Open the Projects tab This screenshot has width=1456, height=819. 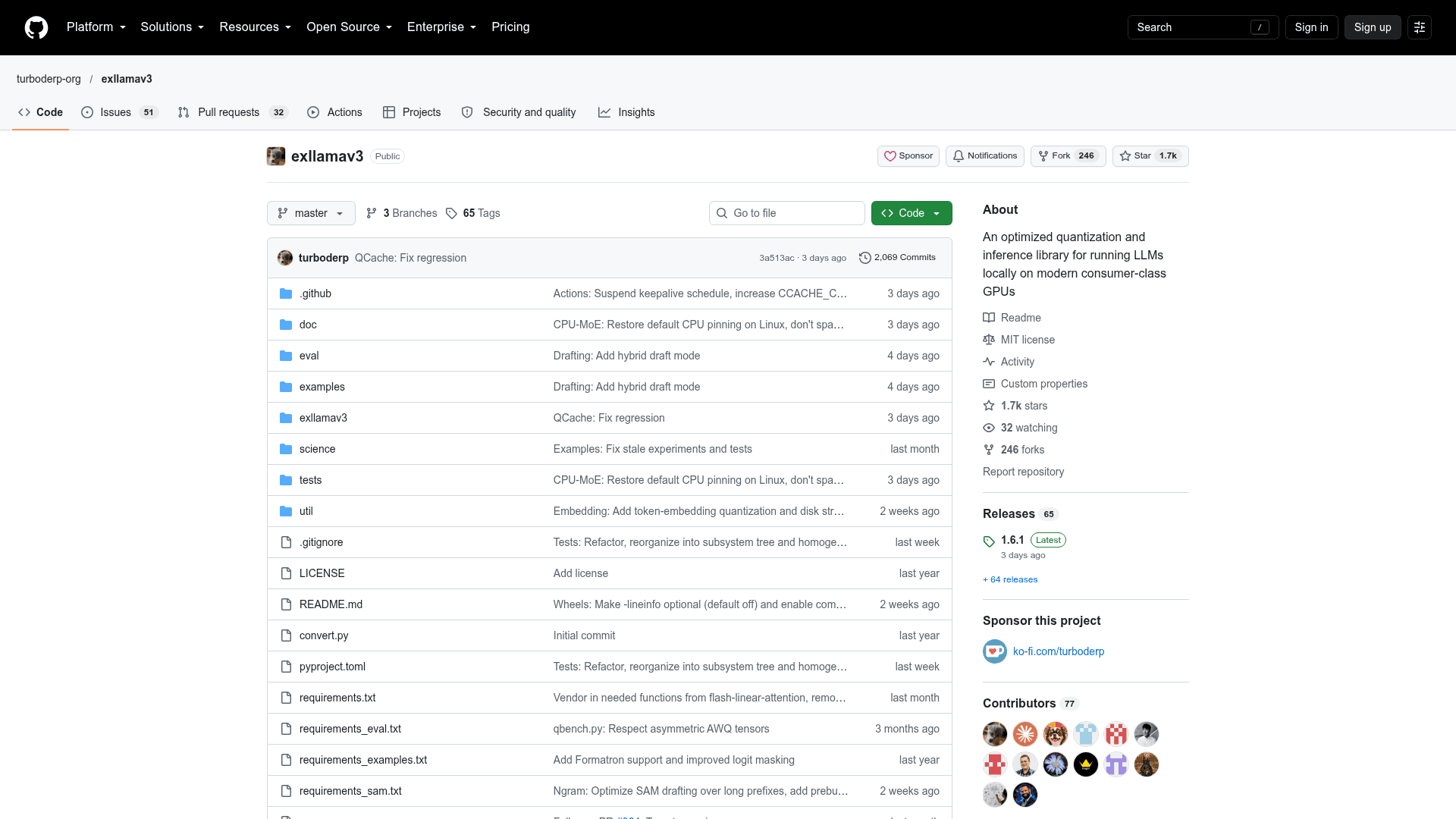click(x=412, y=112)
